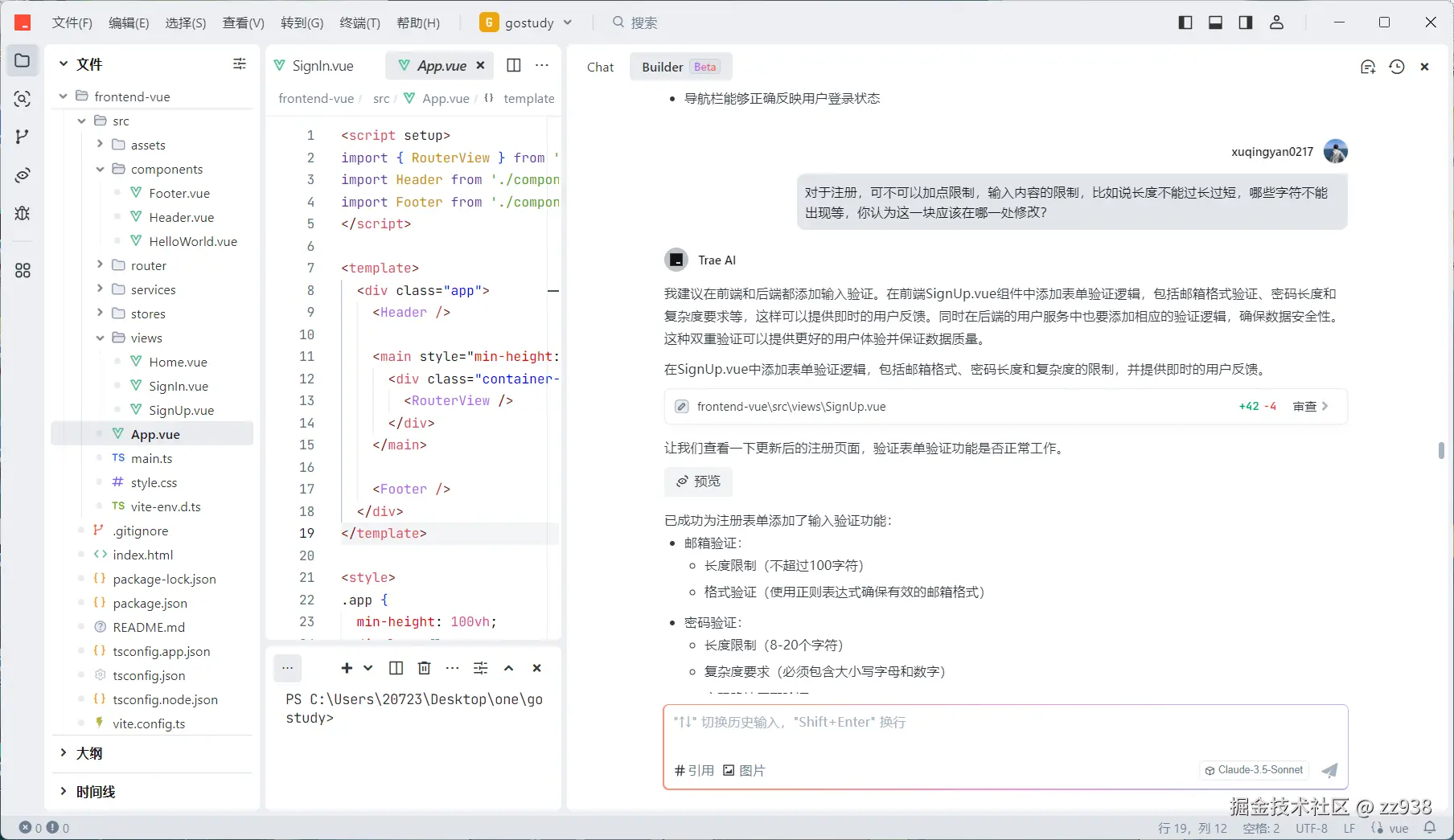The height and width of the screenshot is (840, 1454).
Task: Expand the 大纲 outline section
Action: pyautogui.click(x=64, y=753)
